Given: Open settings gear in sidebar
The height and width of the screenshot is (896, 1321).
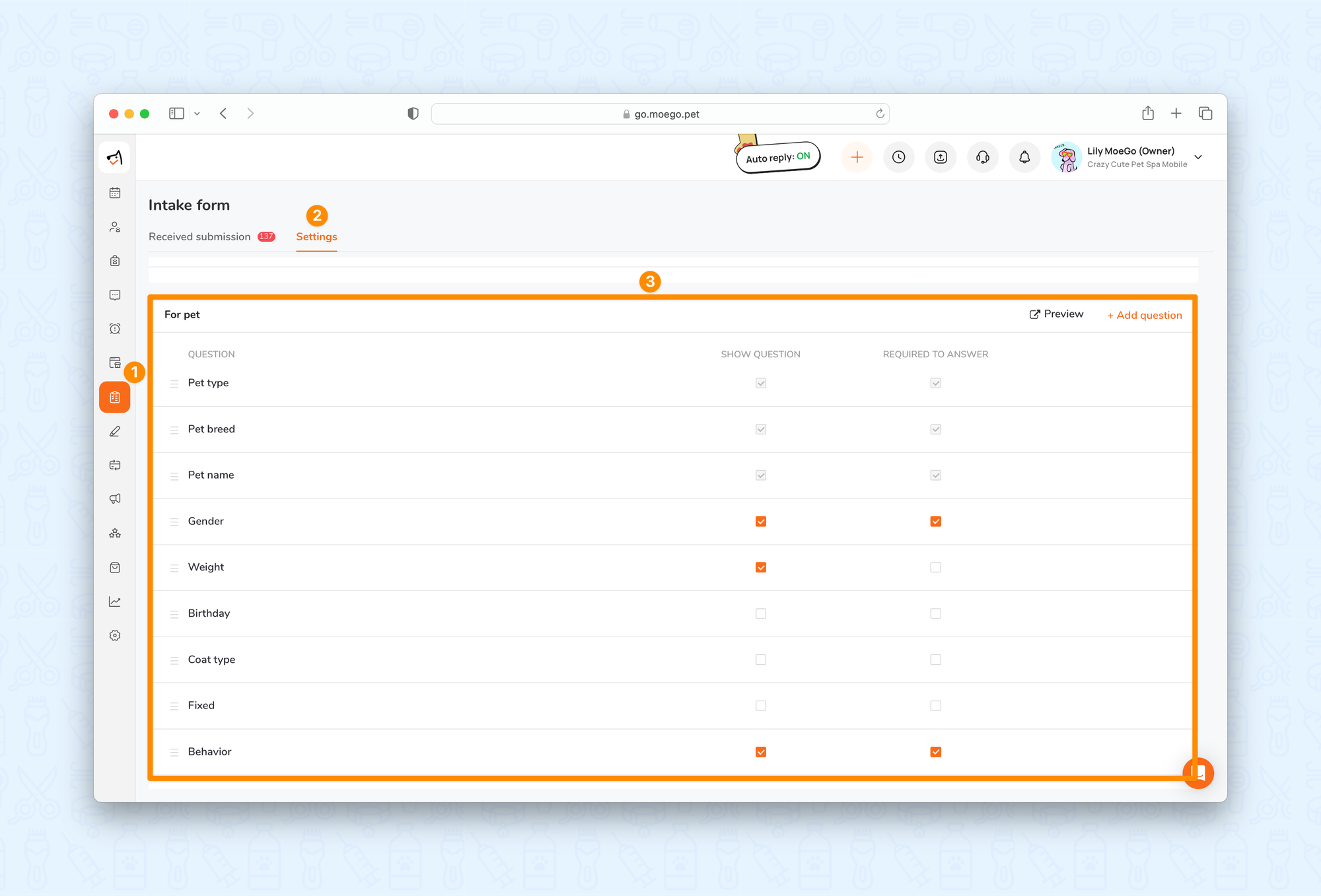Looking at the screenshot, I should pos(115,635).
